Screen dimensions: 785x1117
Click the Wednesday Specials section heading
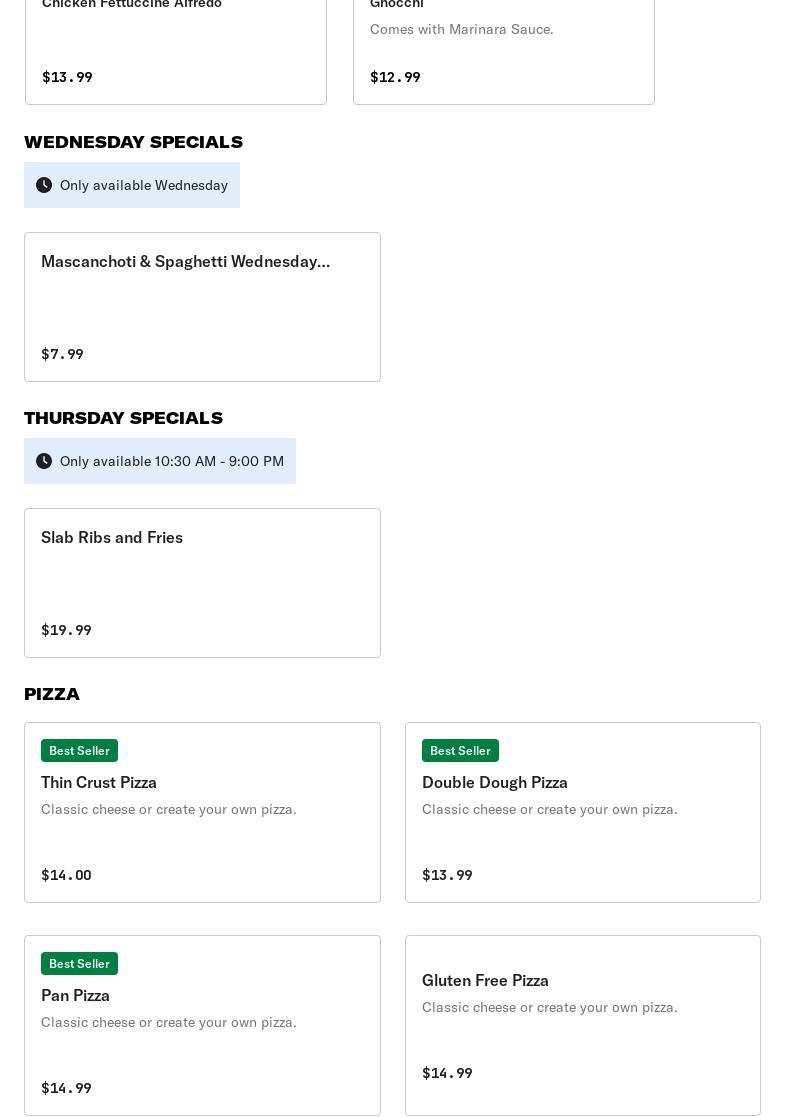[x=133, y=142]
